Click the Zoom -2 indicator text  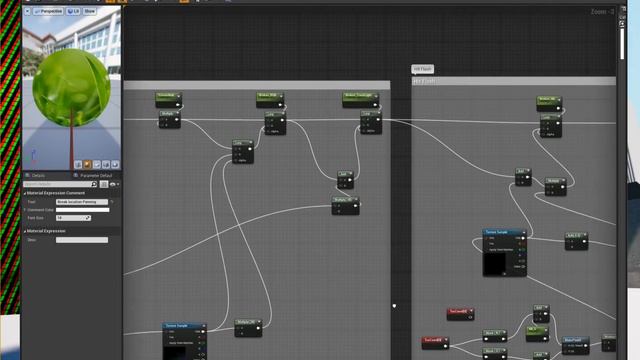602,12
